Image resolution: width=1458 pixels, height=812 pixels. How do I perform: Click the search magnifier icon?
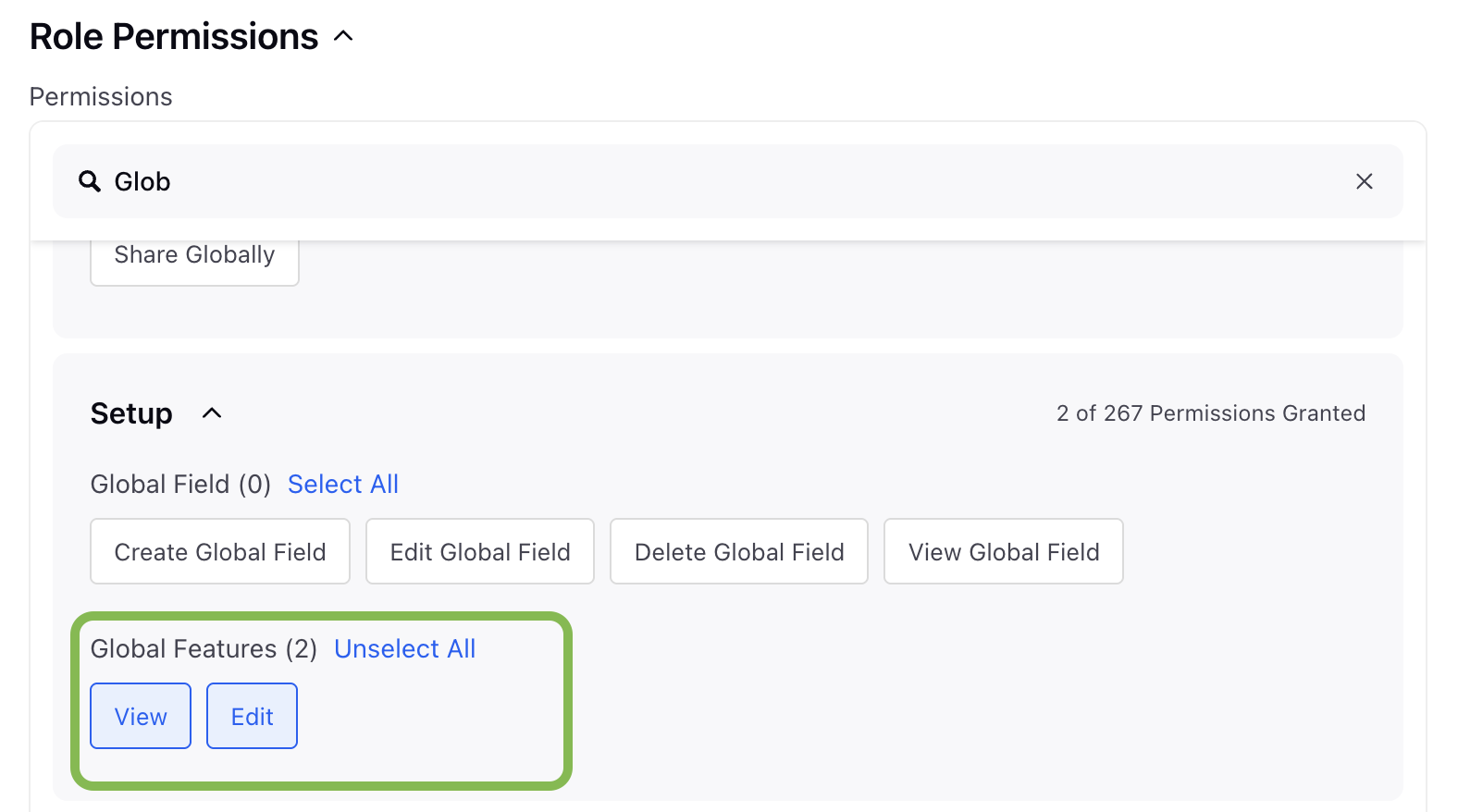[x=90, y=181]
